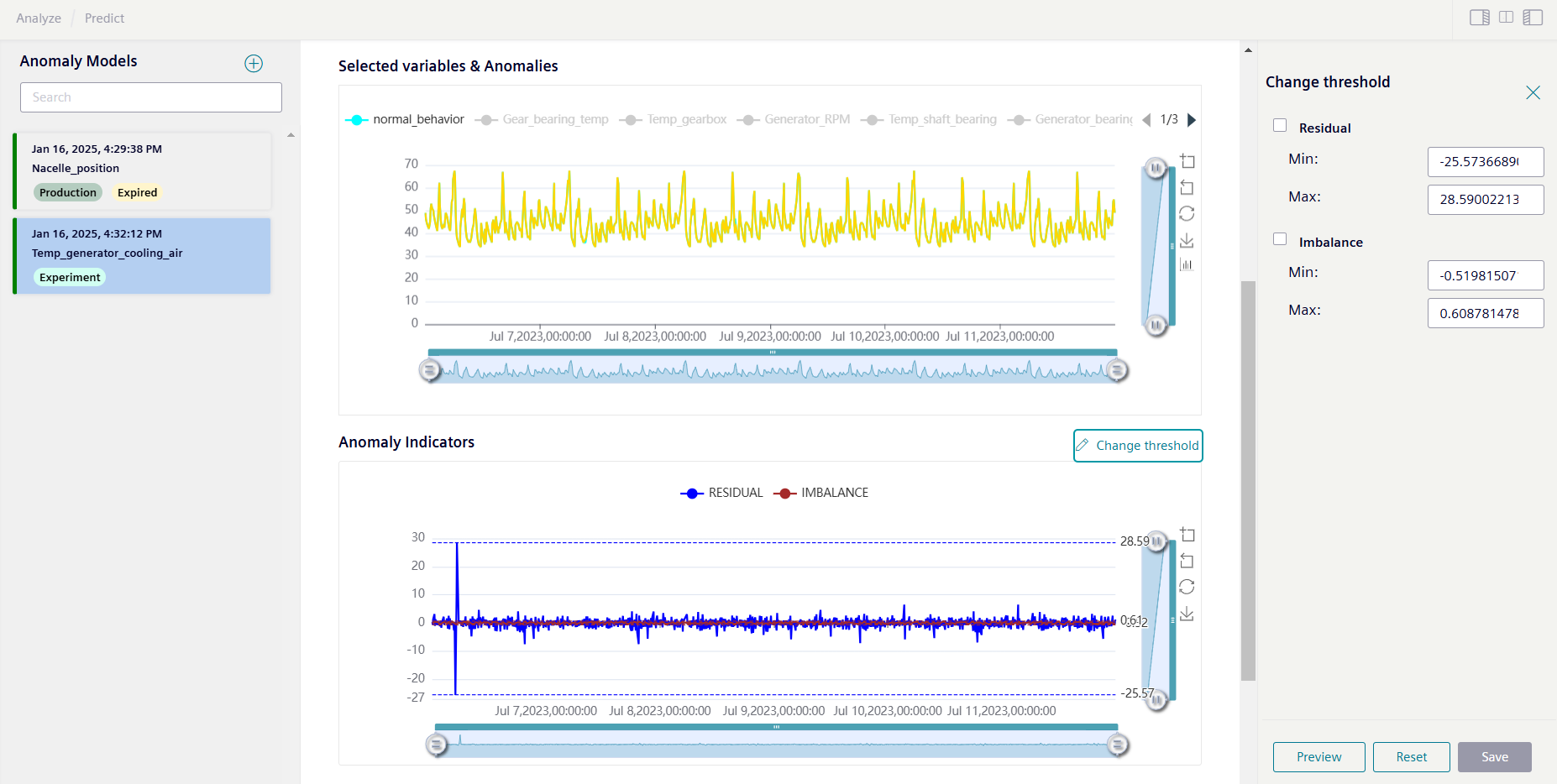Download the Anomaly Indicators chart image

(x=1187, y=614)
